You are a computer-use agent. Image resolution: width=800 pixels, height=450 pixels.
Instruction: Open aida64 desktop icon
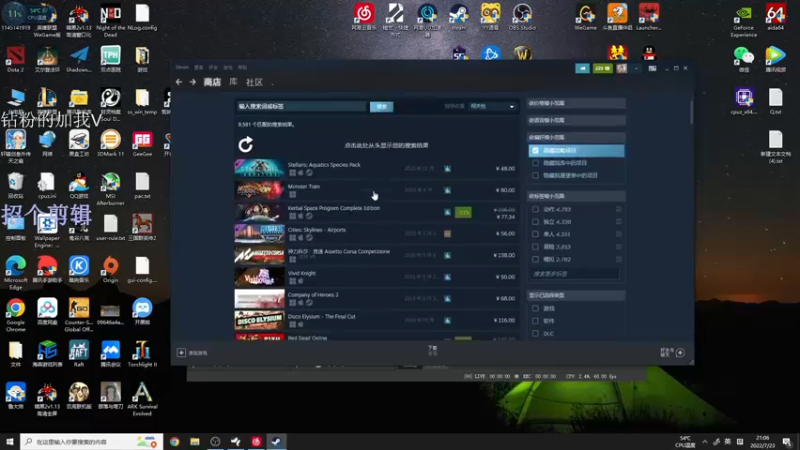(x=775, y=17)
